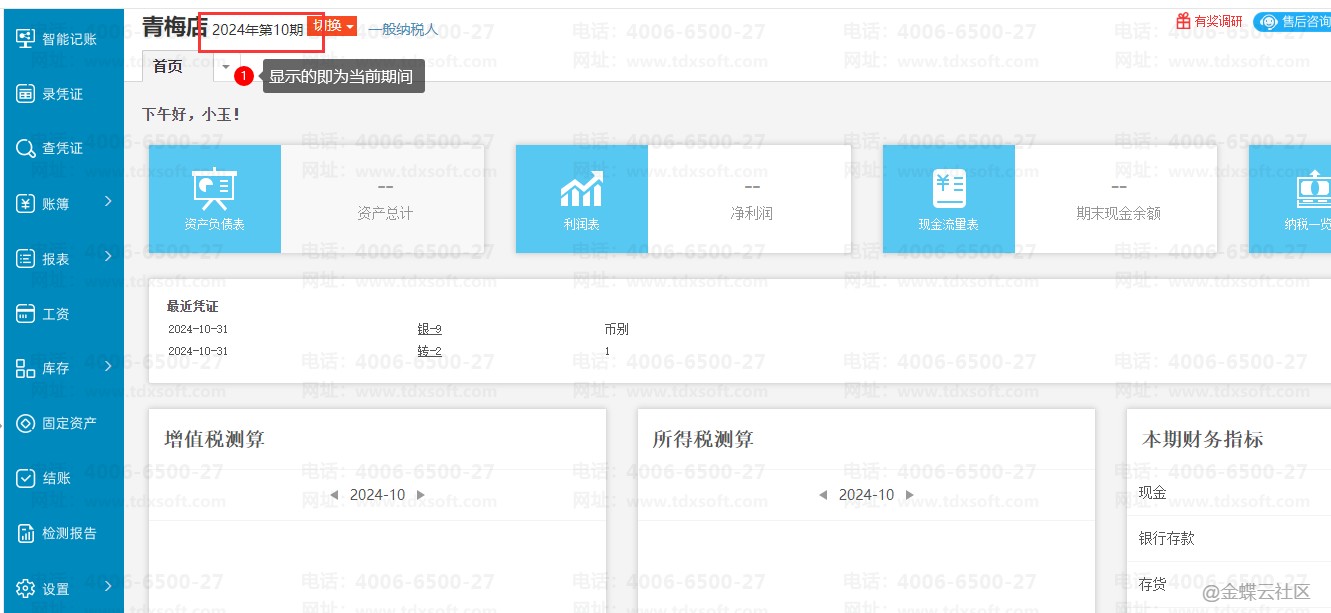
Task: Expand the 设置 submenu arrow
Action: coord(108,587)
